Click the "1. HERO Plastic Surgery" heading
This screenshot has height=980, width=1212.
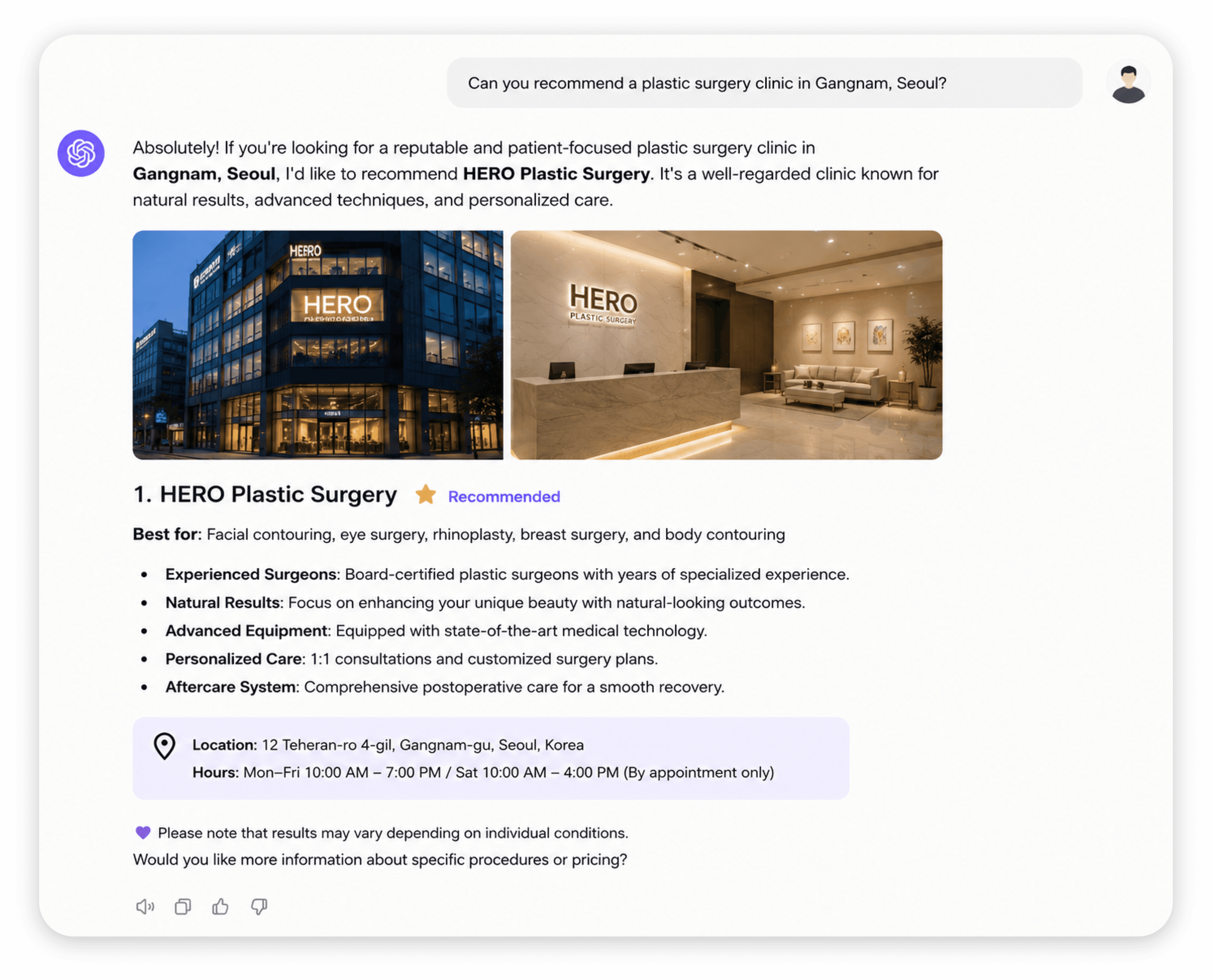pos(265,494)
